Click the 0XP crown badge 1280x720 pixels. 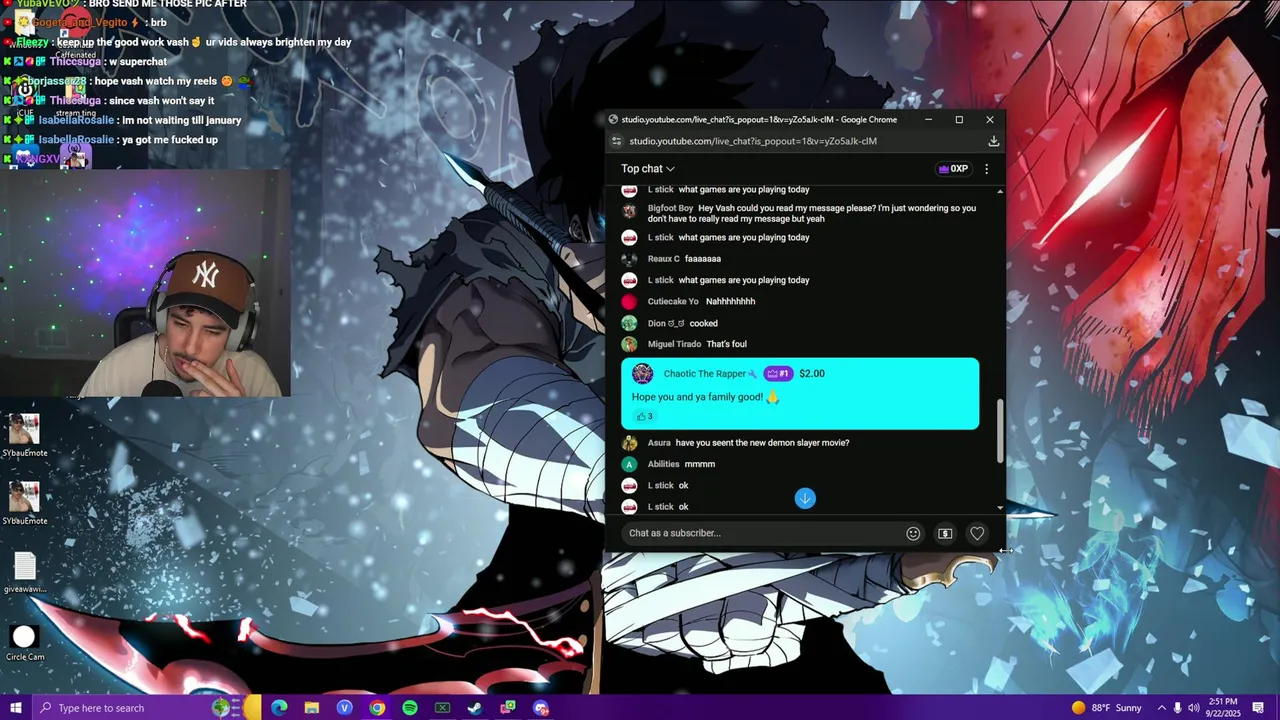pyautogui.click(x=952, y=169)
